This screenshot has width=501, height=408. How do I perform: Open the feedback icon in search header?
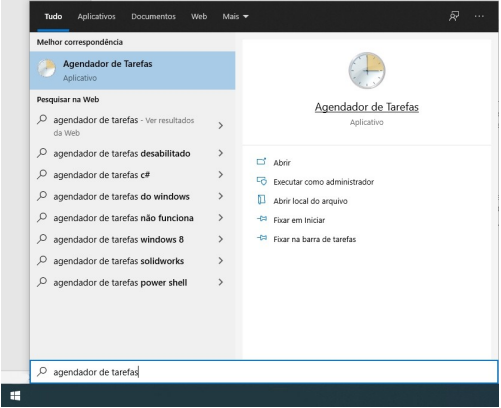coord(454,16)
